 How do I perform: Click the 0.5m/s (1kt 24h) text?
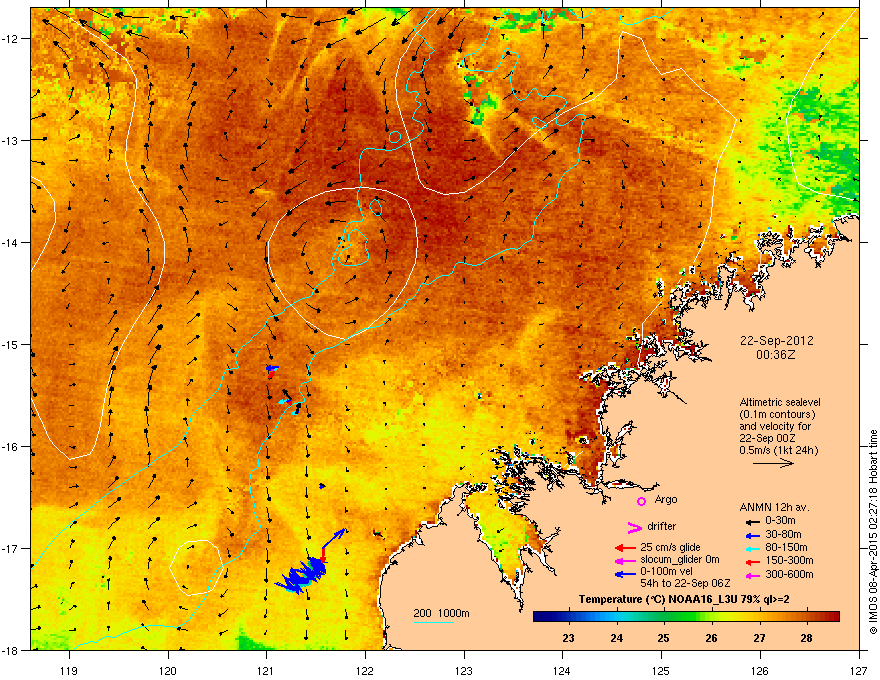tap(778, 450)
